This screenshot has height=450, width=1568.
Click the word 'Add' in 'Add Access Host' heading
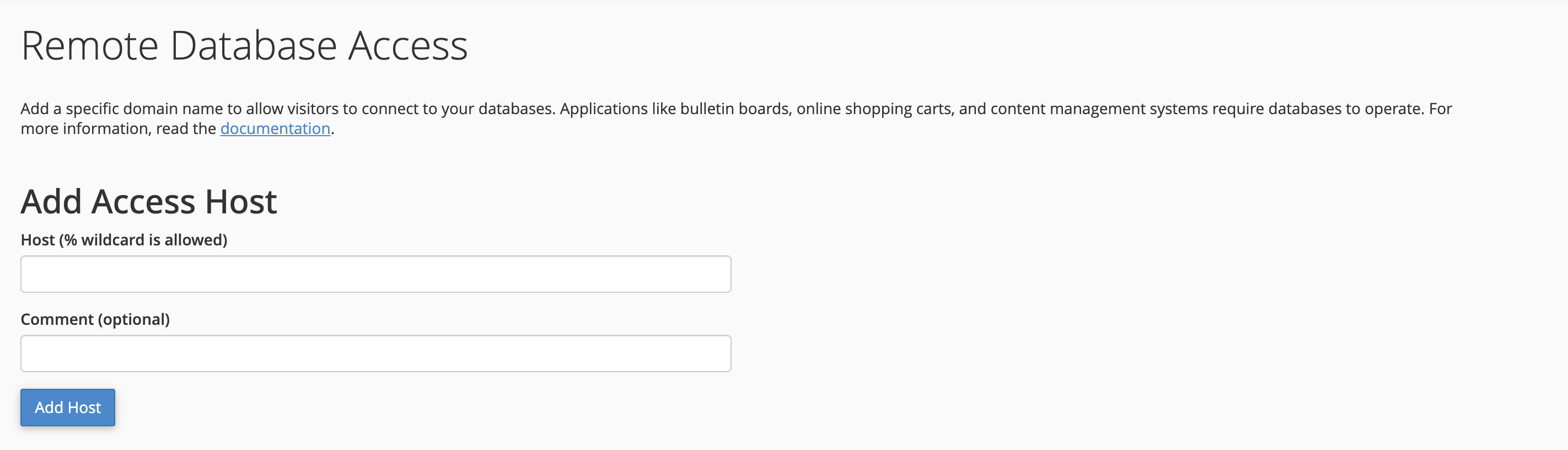(x=51, y=201)
